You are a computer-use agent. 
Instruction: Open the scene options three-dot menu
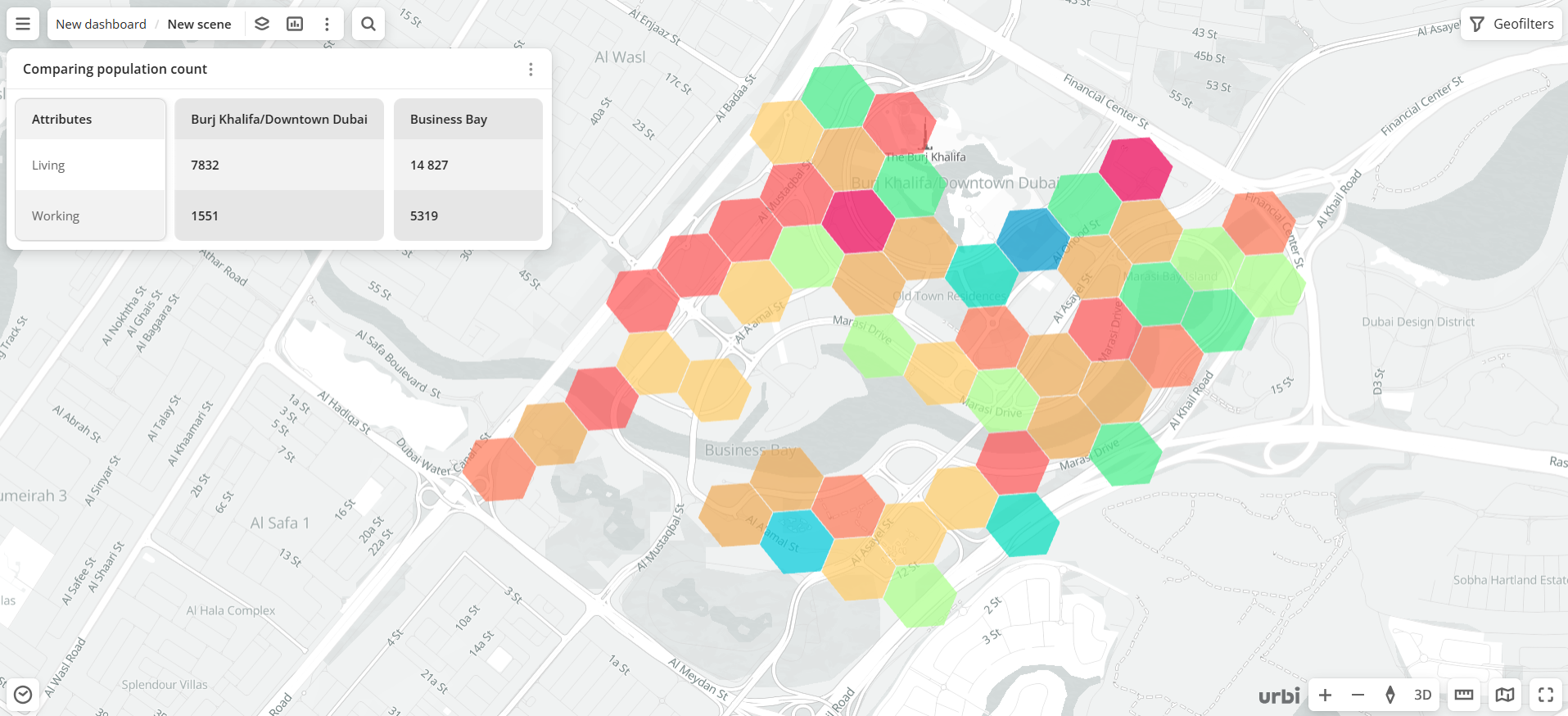(327, 24)
